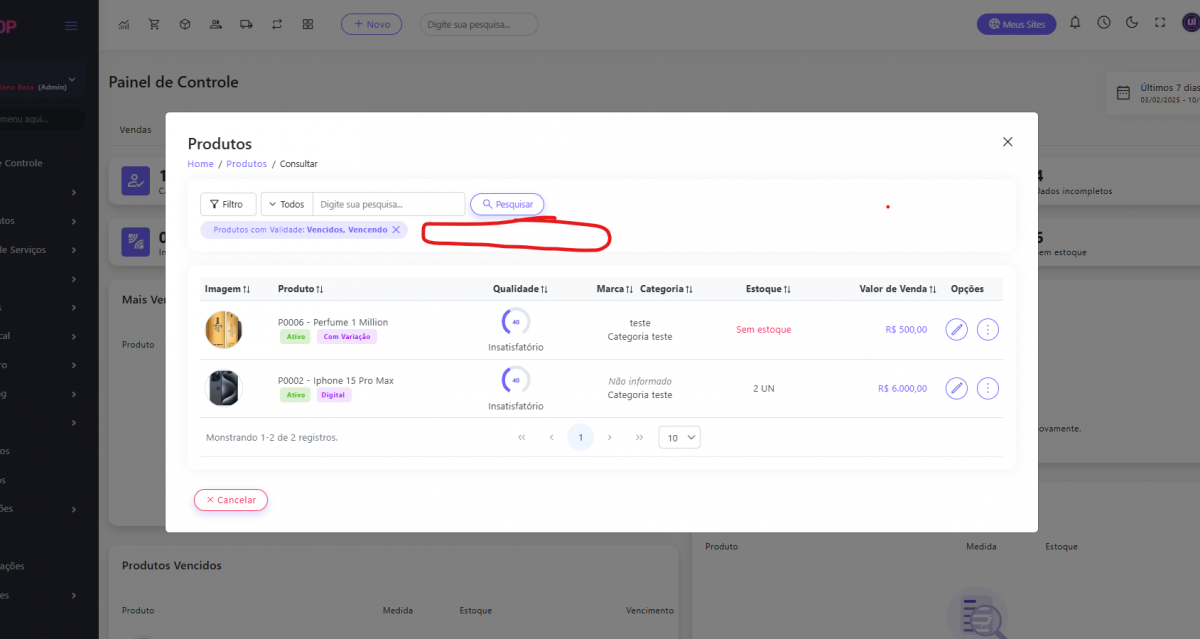Click the Perfume 1 Million product thumbnail
Screen dimensions: 1200x639
point(223,329)
